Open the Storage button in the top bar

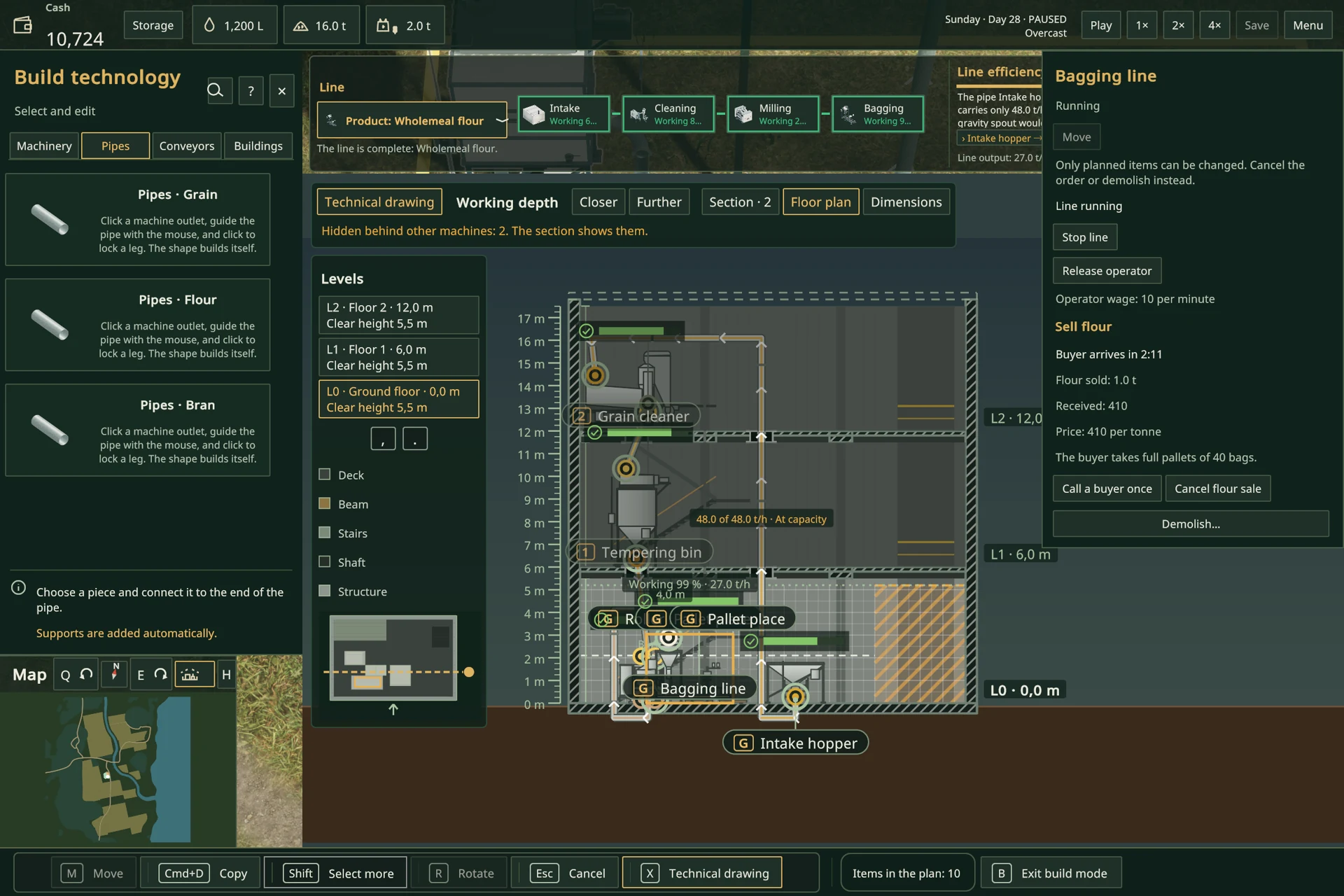(153, 25)
